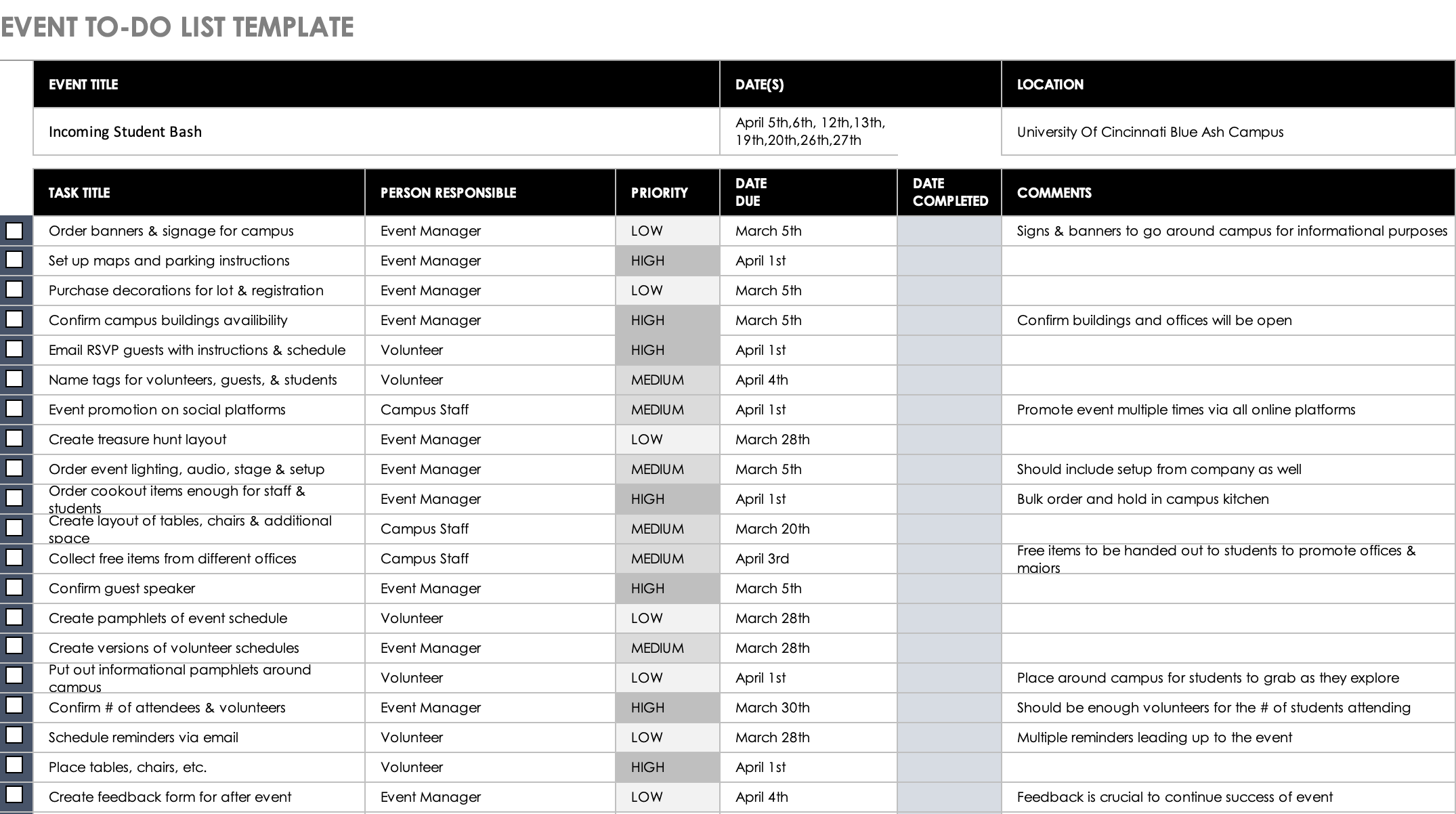The width and height of the screenshot is (1456, 814).
Task: Click the comment Bulk order and hold in campus kitchen
Action: click(x=1142, y=499)
